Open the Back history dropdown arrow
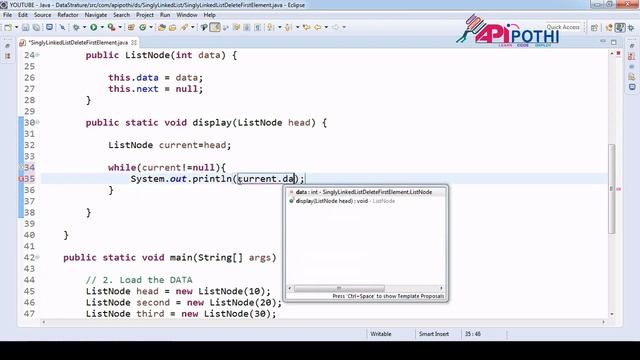 (x=326, y=27)
